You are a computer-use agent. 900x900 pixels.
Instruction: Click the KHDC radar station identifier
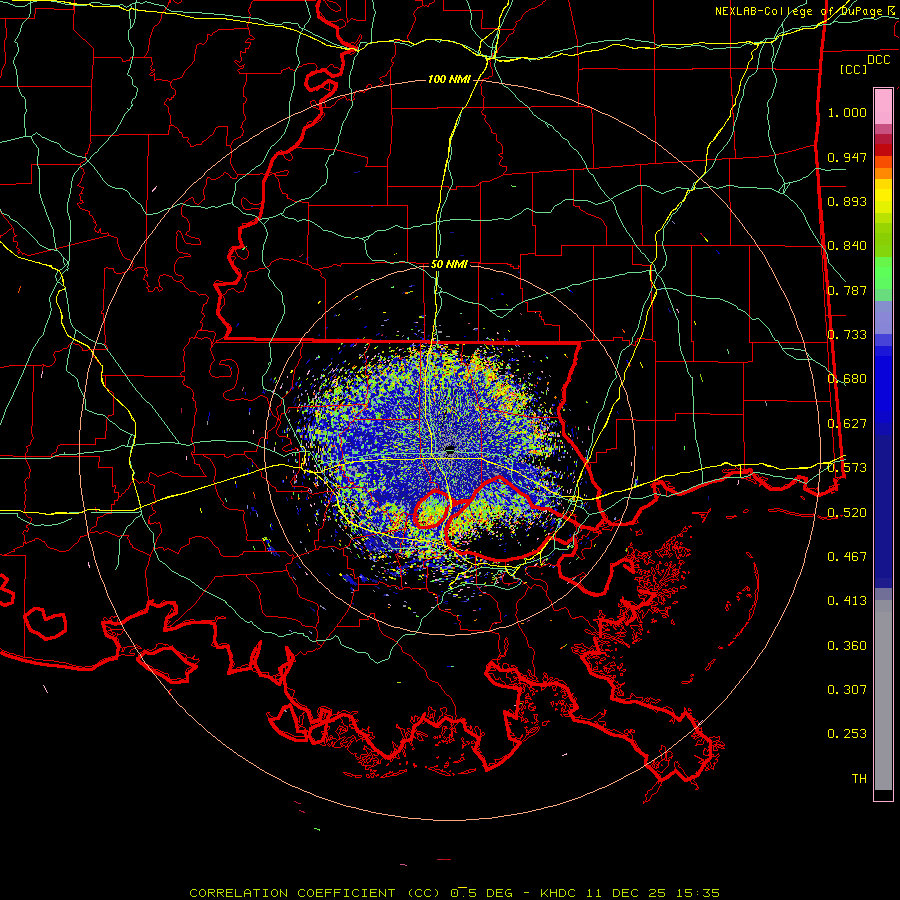(558, 893)
